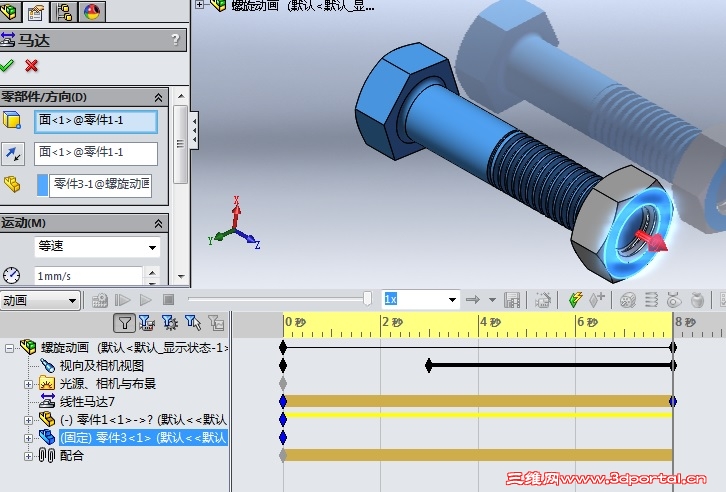Viewport: 726px width, 492px height.
Task: Click the Play button
Action: tap(146, 300)
